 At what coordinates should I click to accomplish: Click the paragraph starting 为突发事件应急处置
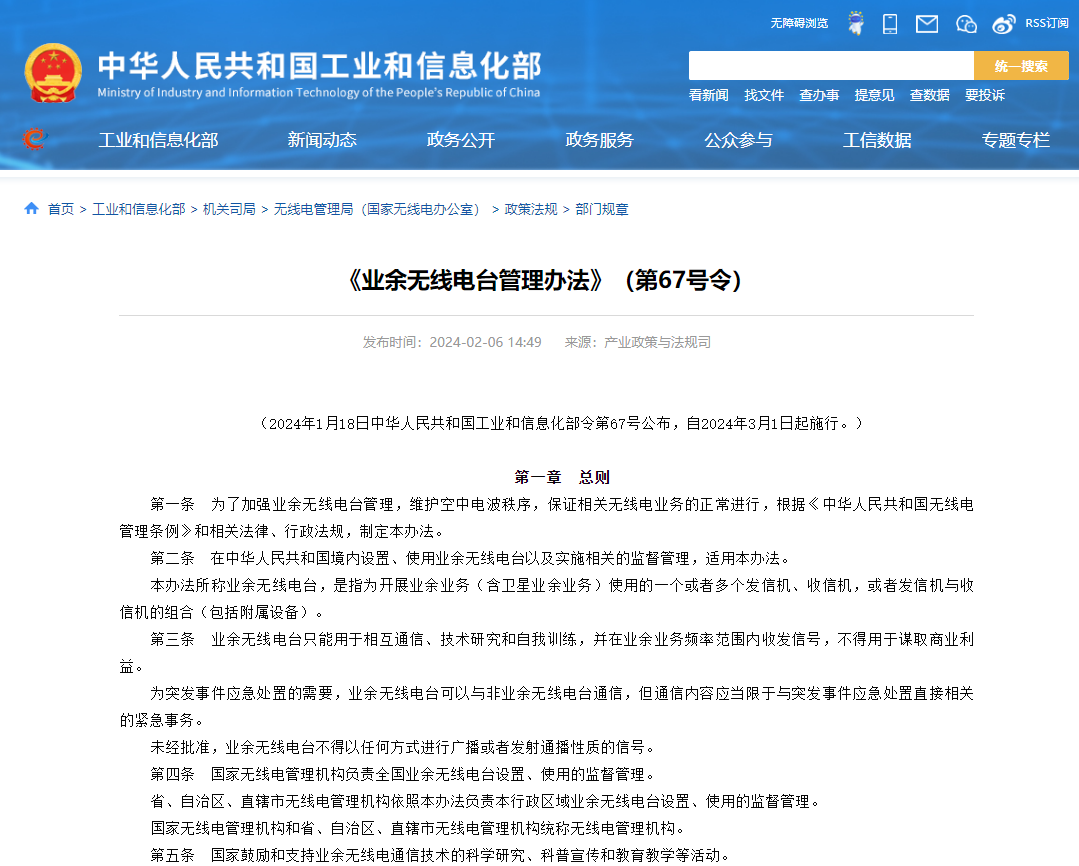pos(546,706)
